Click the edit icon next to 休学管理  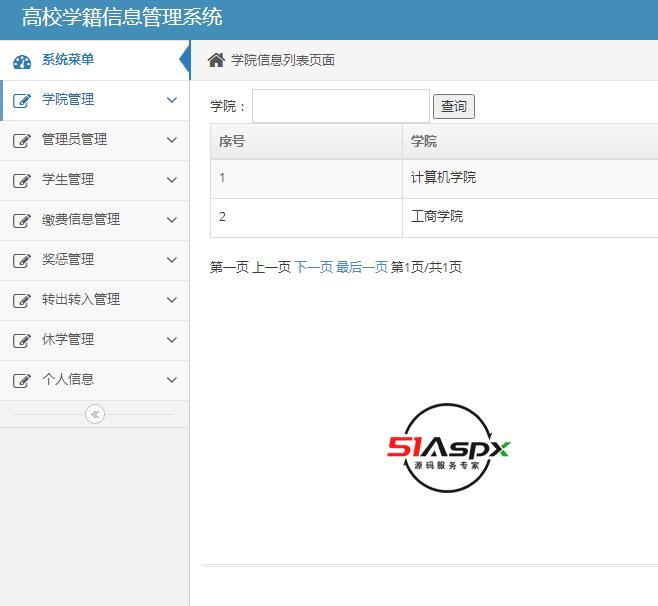click(x=22, y=340)
